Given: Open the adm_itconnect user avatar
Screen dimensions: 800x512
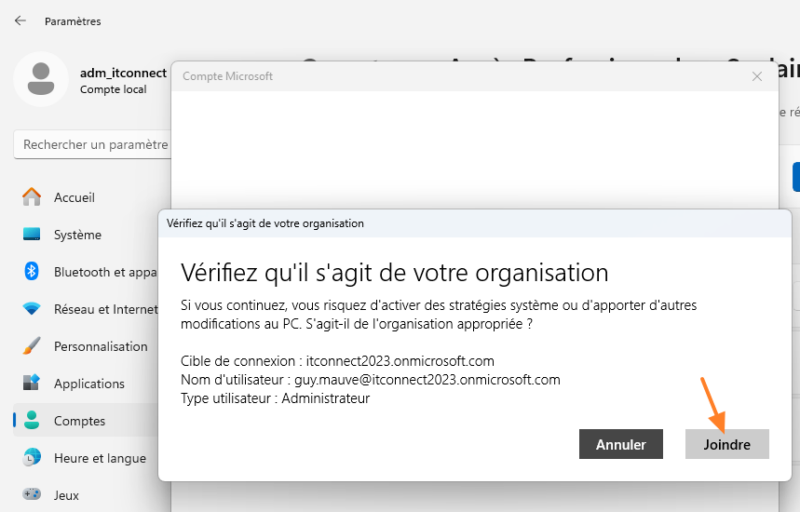Looking at the screenshot, I should tap(41, 79).
